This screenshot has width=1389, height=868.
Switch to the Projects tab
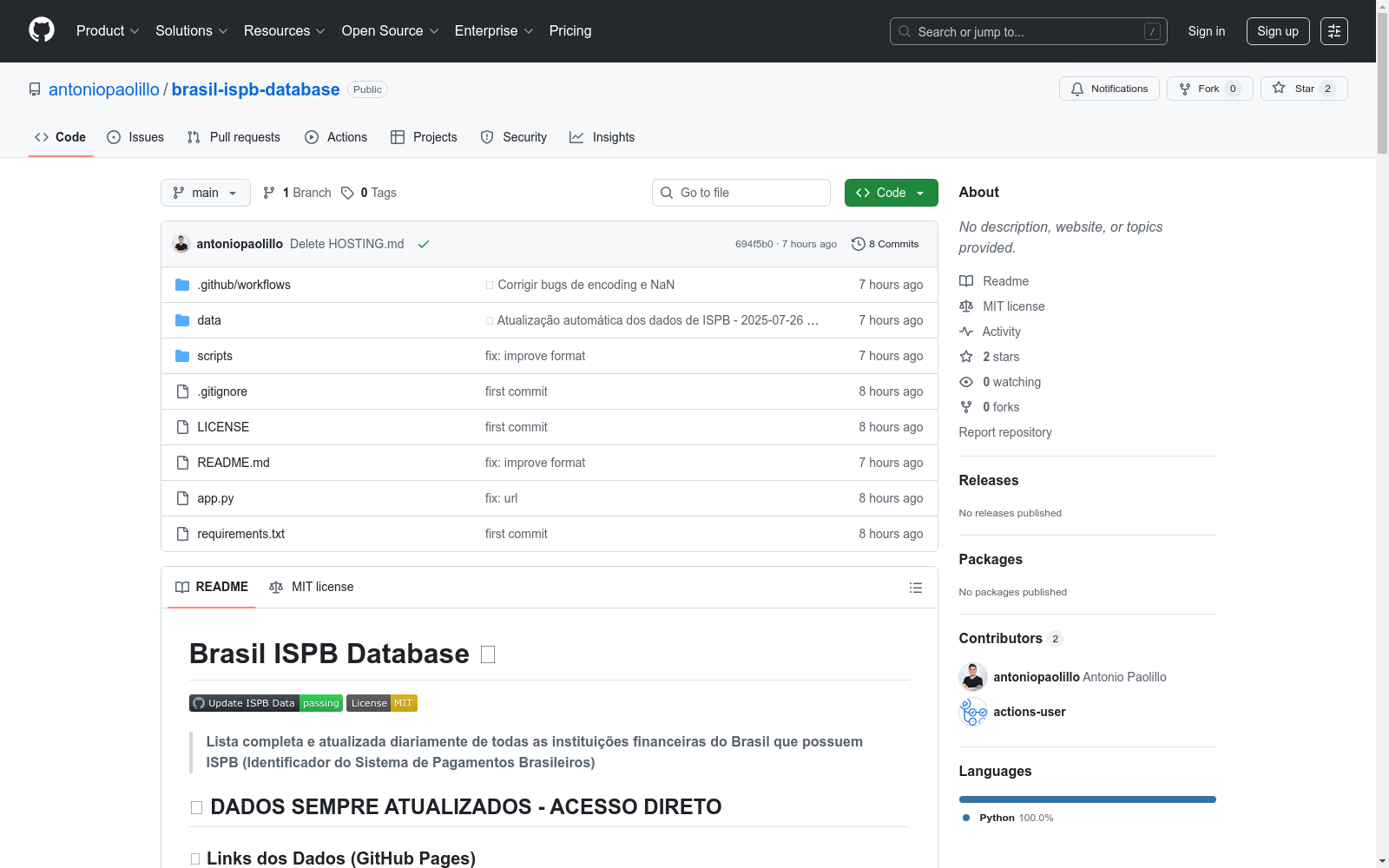424,137
